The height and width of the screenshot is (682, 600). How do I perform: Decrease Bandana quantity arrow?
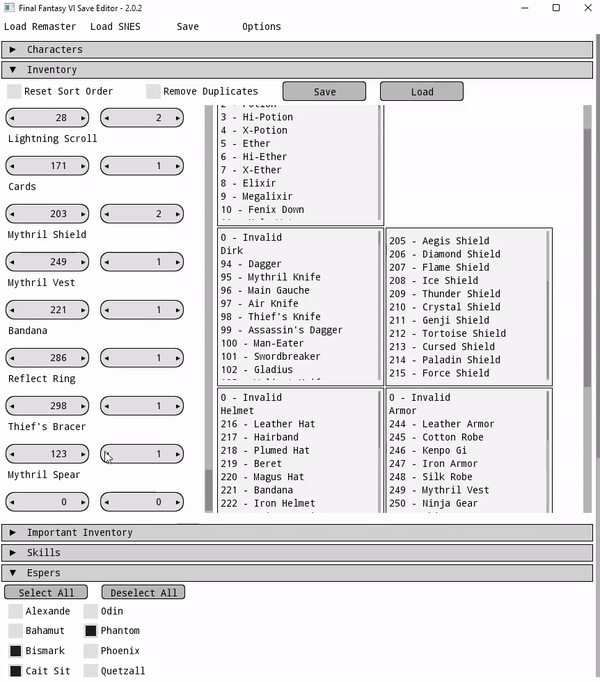click(107, 310)
